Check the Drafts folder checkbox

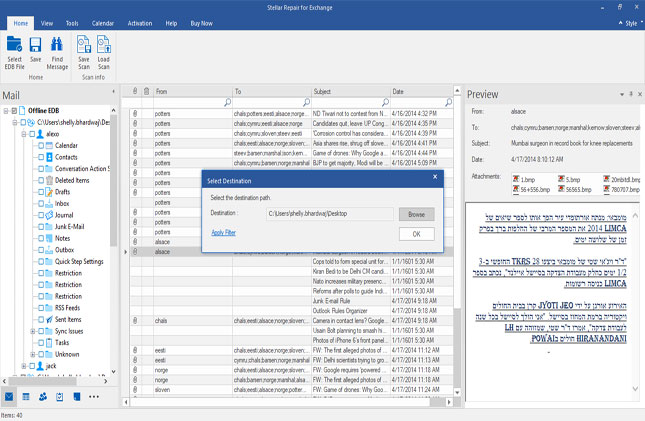click(41, 192)
